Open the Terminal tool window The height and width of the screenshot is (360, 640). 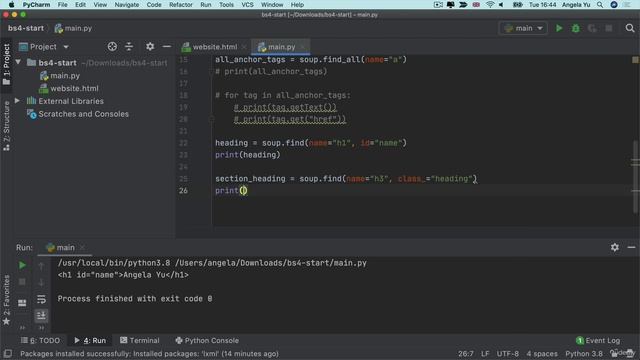point(140,340)
